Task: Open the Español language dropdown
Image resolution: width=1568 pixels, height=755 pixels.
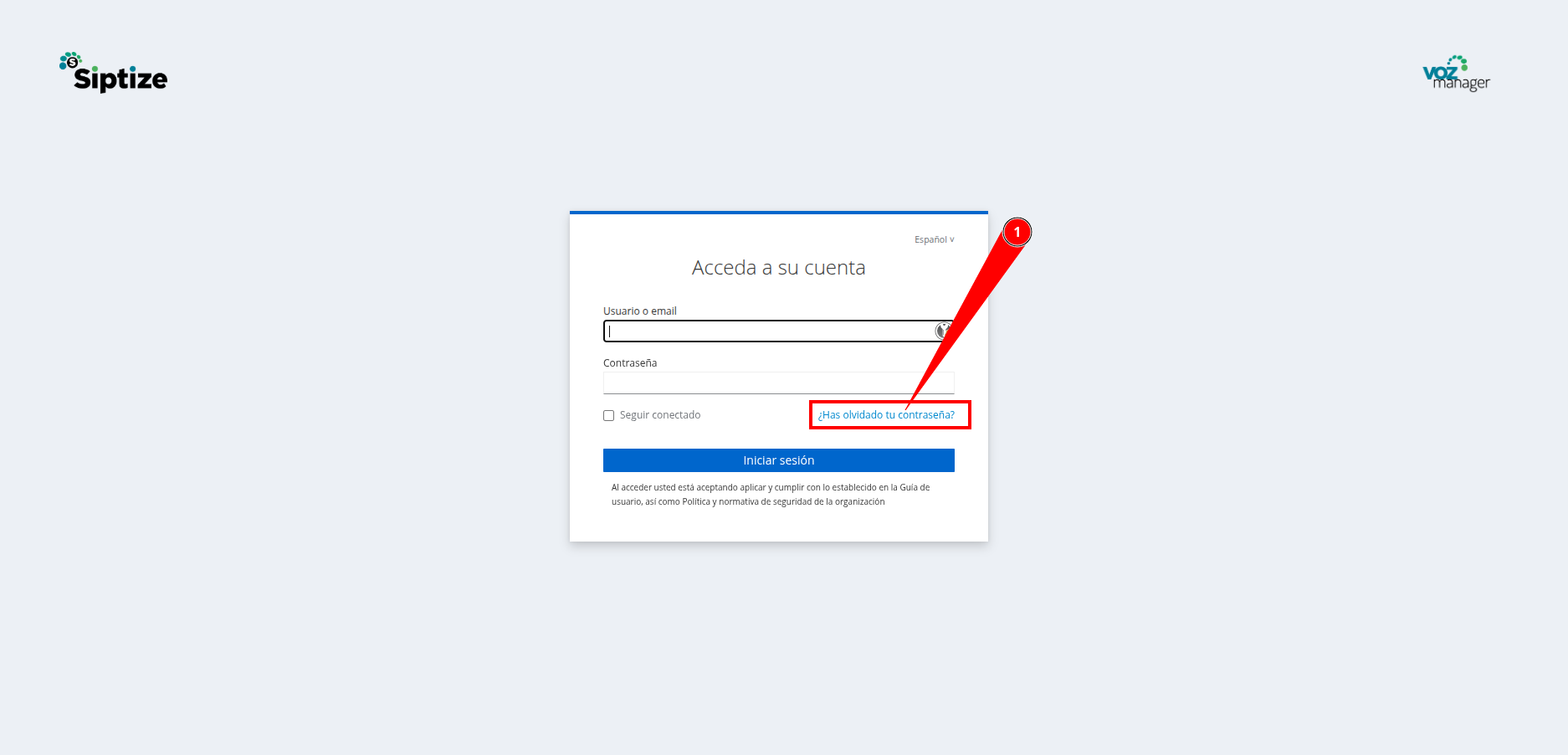Action: 934,239
